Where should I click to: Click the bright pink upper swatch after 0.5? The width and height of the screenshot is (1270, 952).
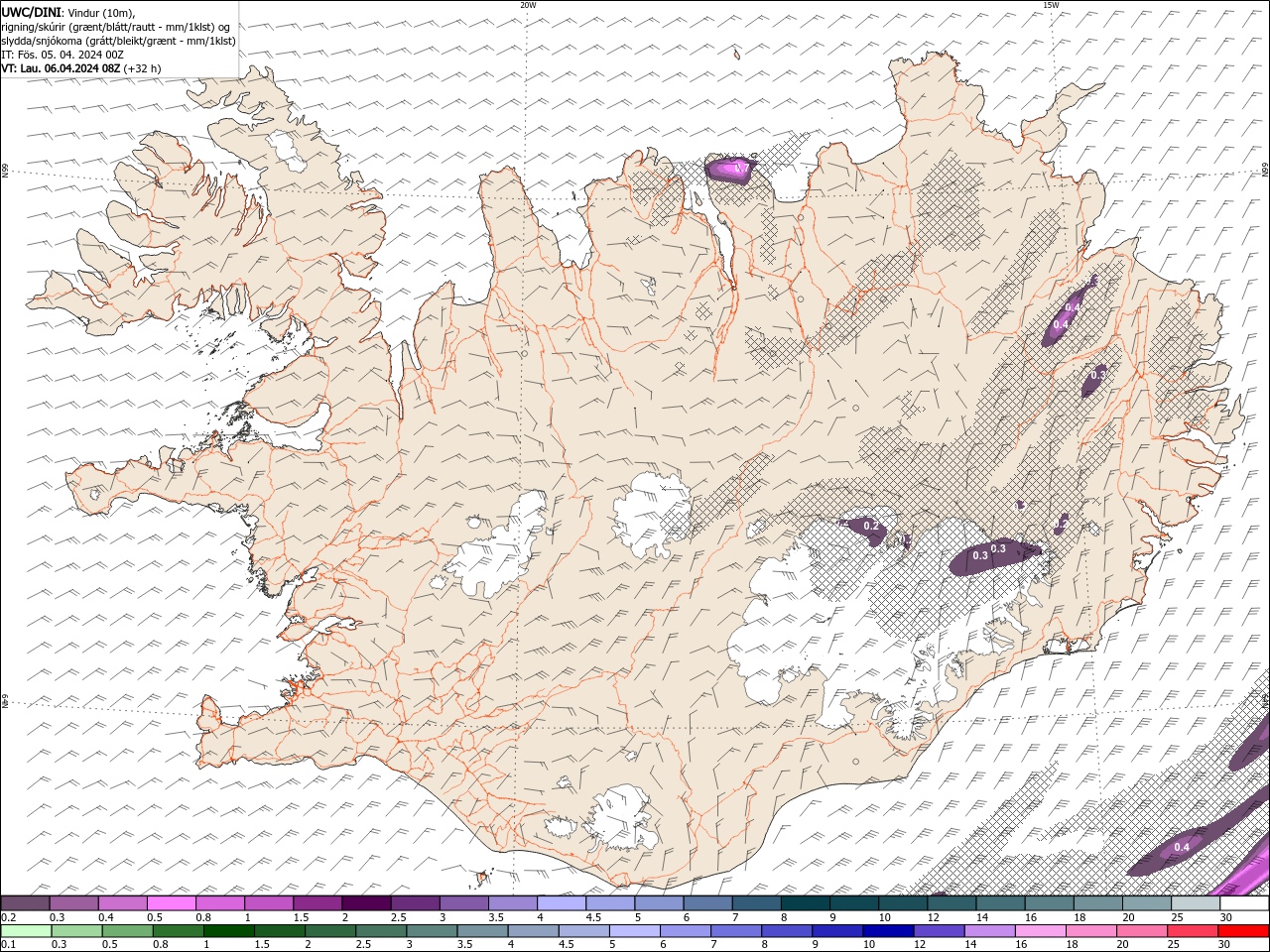171,903
